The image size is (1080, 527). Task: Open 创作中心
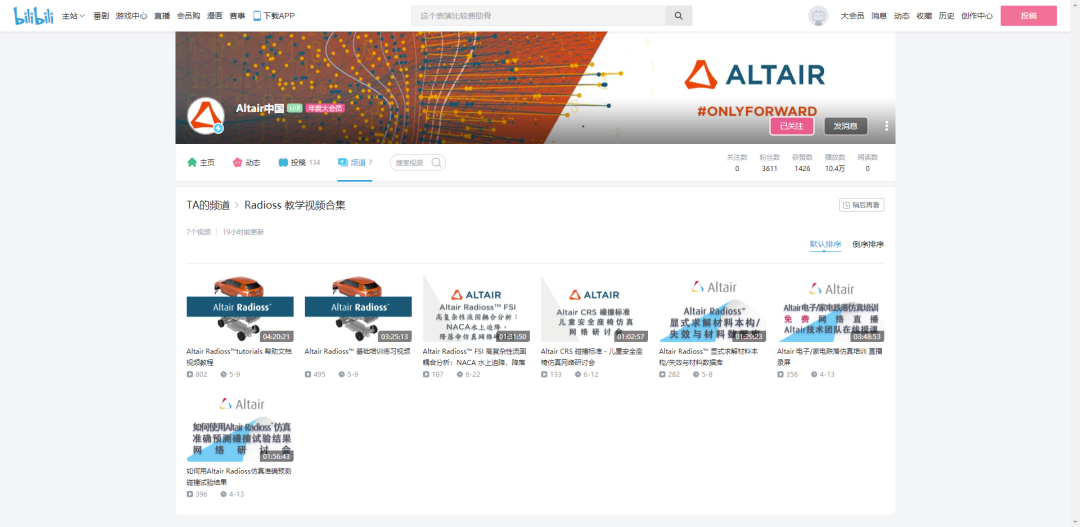pyautogui.click(x=977, y=16)
